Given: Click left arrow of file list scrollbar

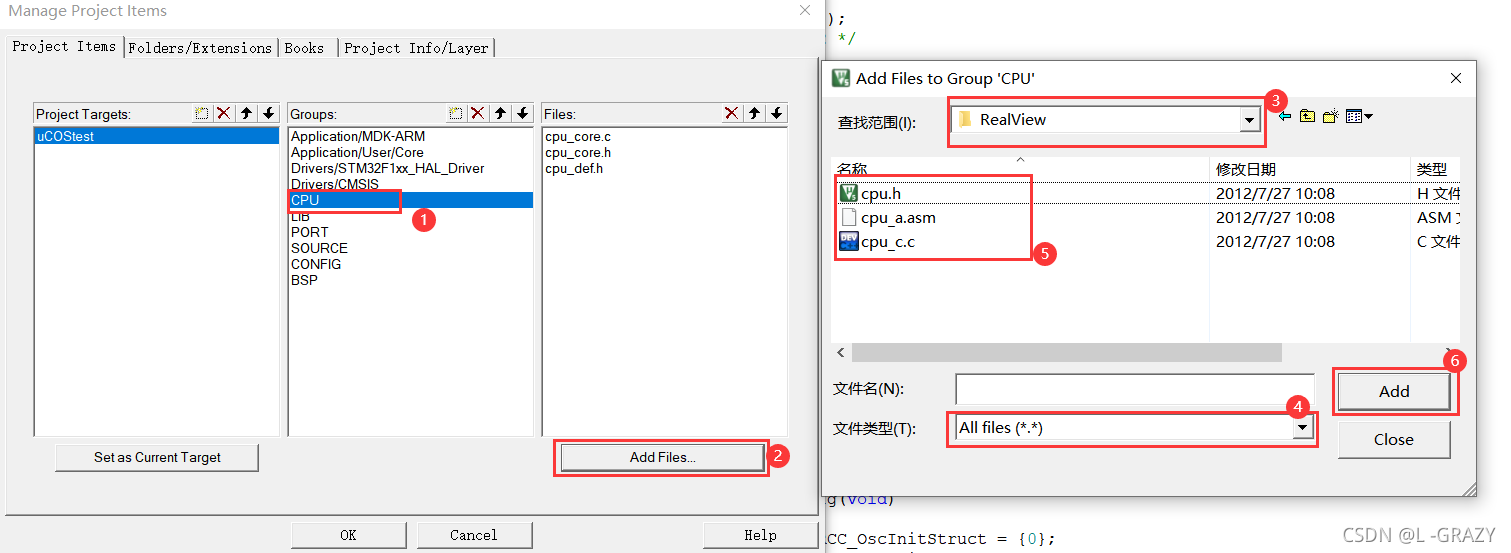Looking at the screenshot, I should pyautogui.click(x=841, y=352).
